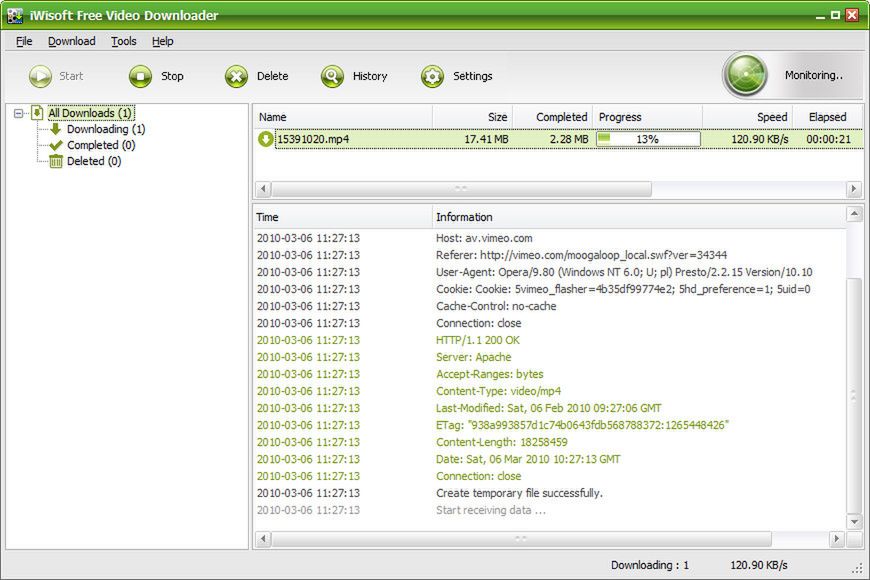The image size is (870, 580).
Task: Click the Settings button label
Action: coord(473,76)
